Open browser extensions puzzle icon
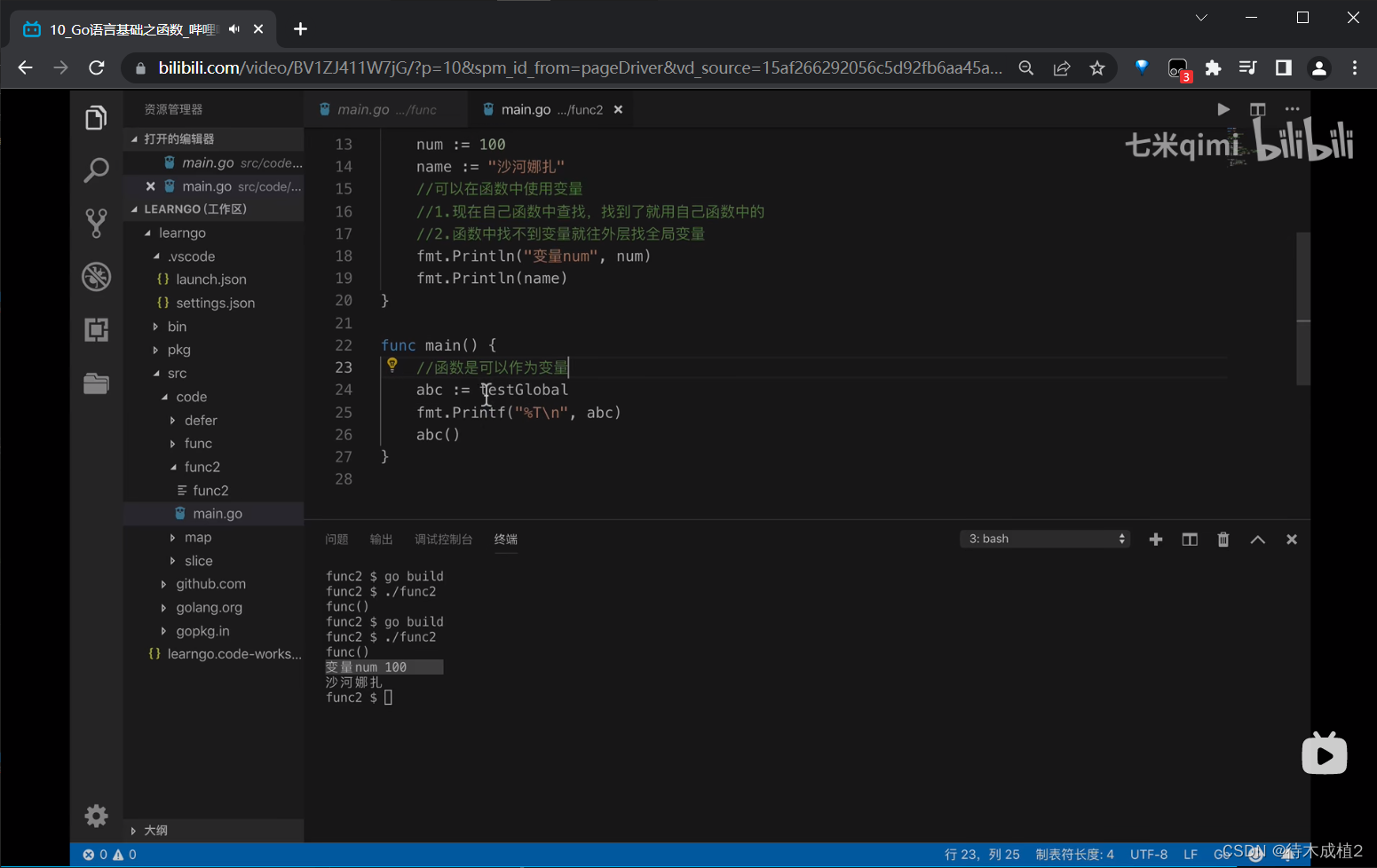1377x868 pixels. pyautogui.click(x=1213, y=67)
